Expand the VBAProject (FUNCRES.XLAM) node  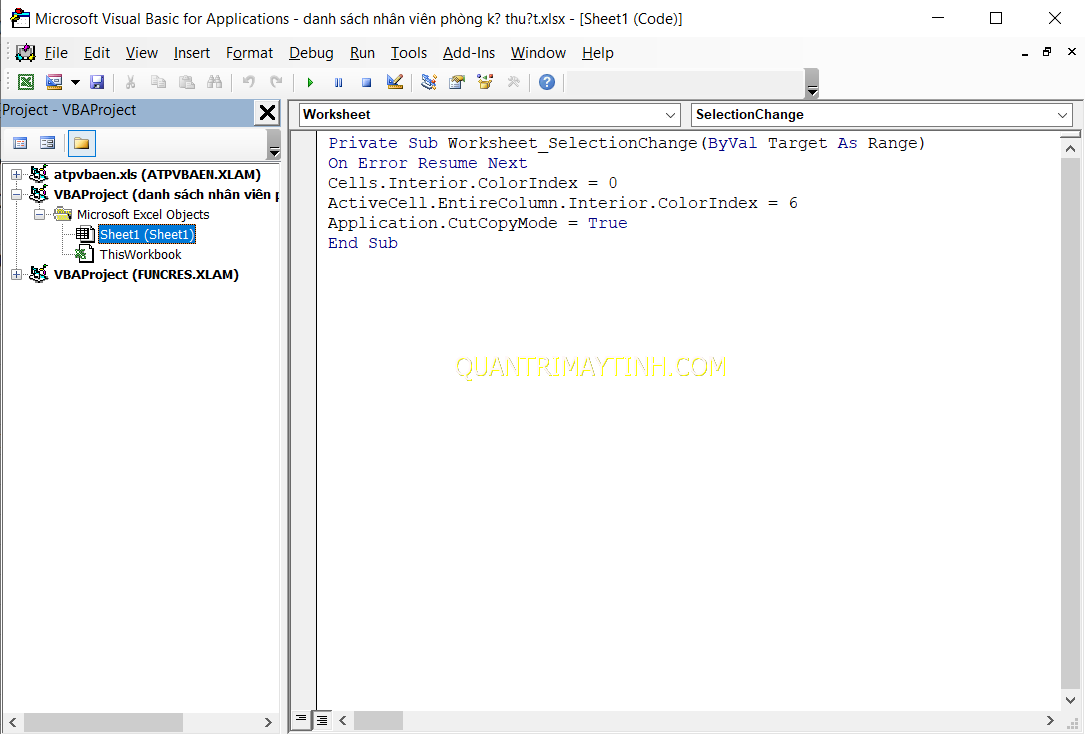(17, 275)
